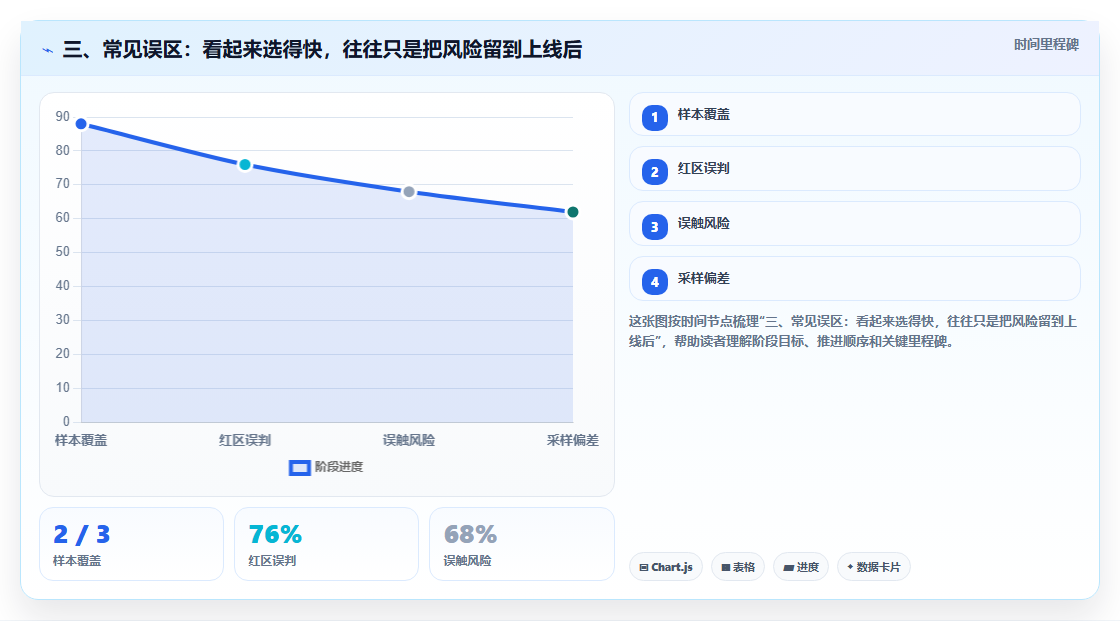The image size is (1120, 621).
Task: Click the y-axis value 90
Action: (63, 116)
